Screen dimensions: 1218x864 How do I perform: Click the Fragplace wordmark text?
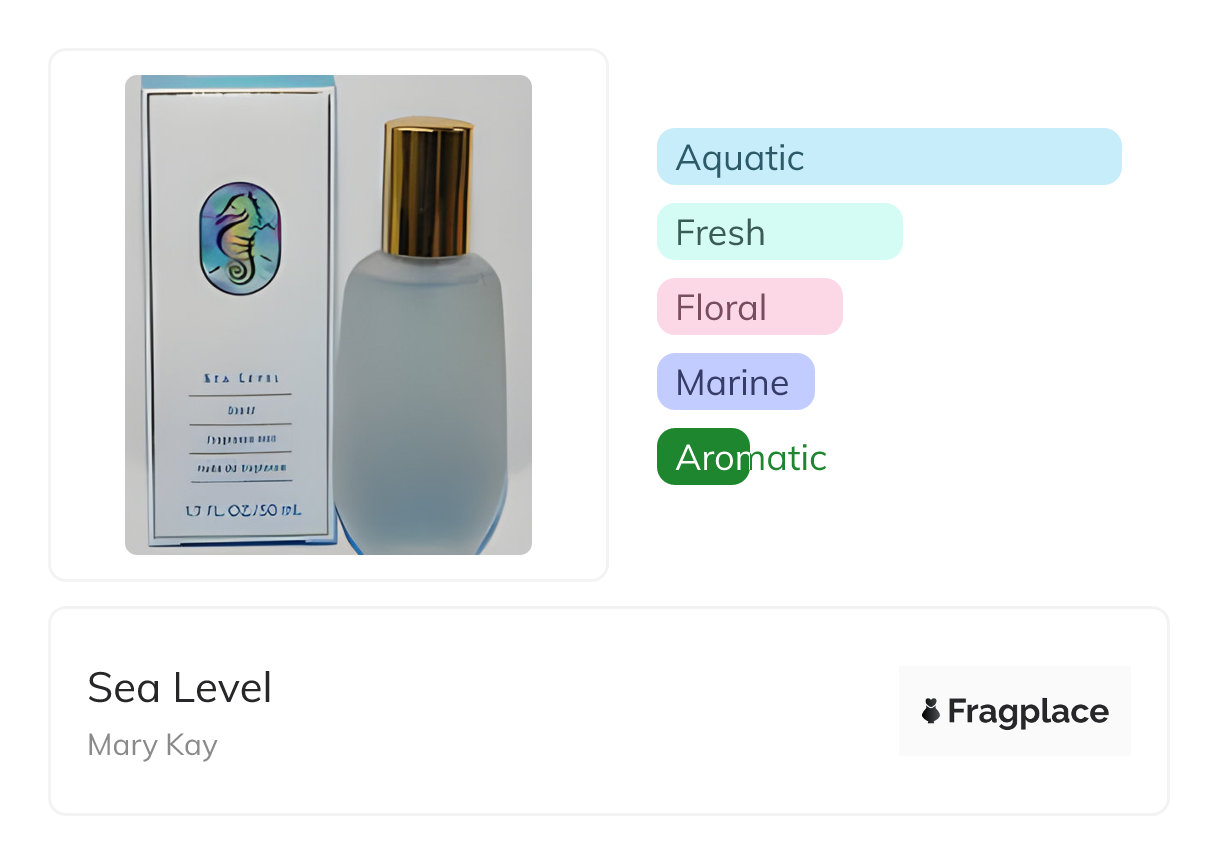(x=1028, y=711)
